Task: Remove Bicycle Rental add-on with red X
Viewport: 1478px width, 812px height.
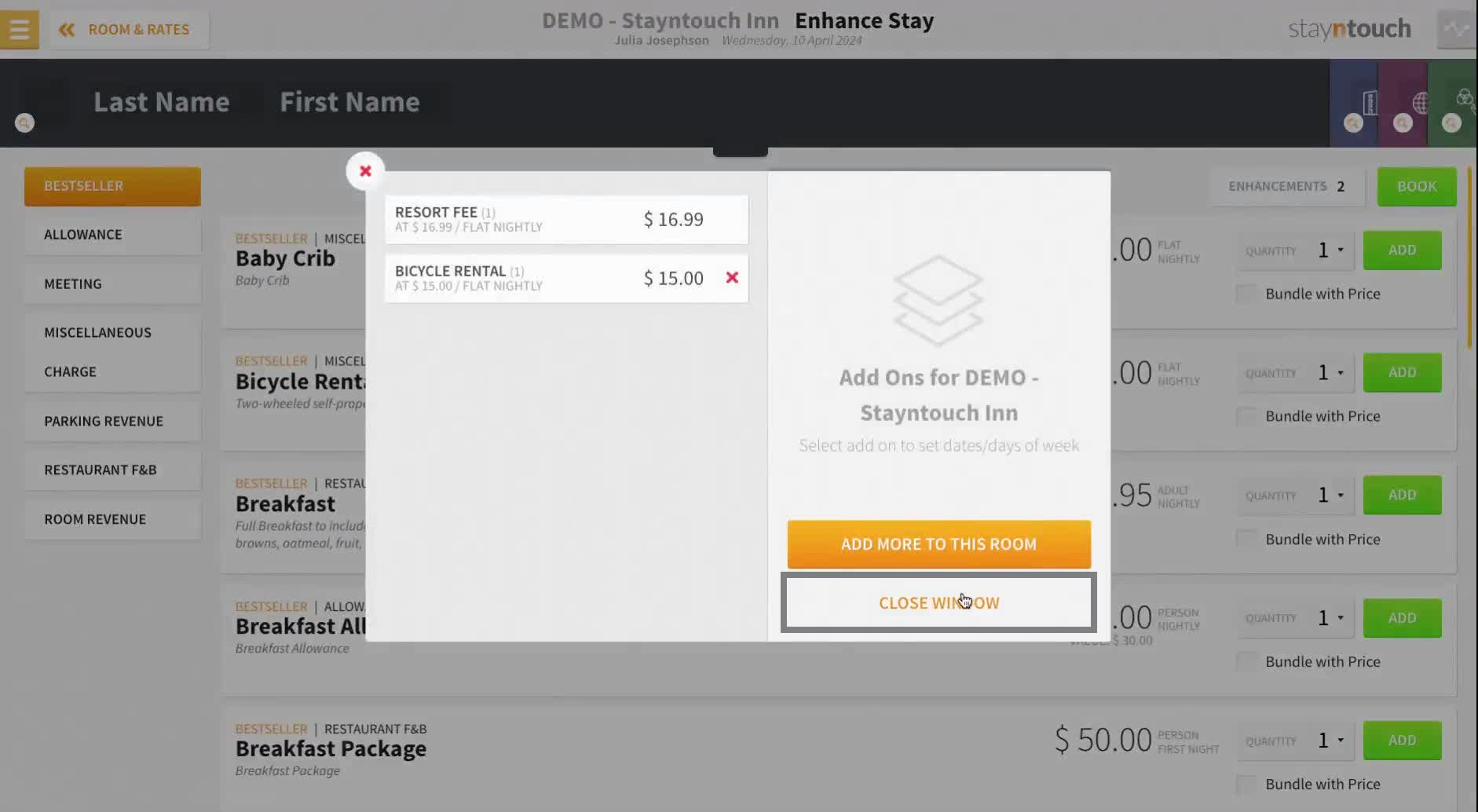Action: click(732, 277)
